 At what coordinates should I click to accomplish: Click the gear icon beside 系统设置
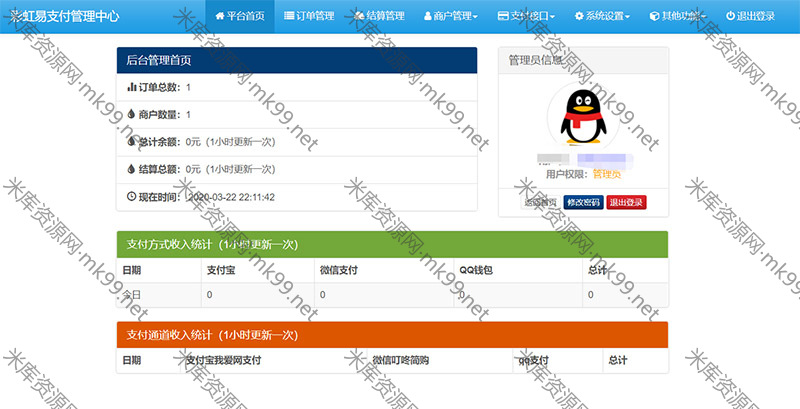point(579,16)
